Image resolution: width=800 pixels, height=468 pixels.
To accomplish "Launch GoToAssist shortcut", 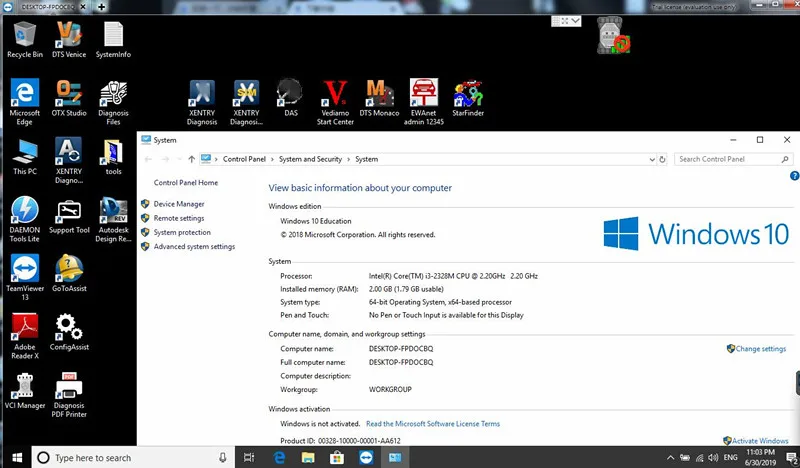I will pyautogui.click(x=69, y=274).
